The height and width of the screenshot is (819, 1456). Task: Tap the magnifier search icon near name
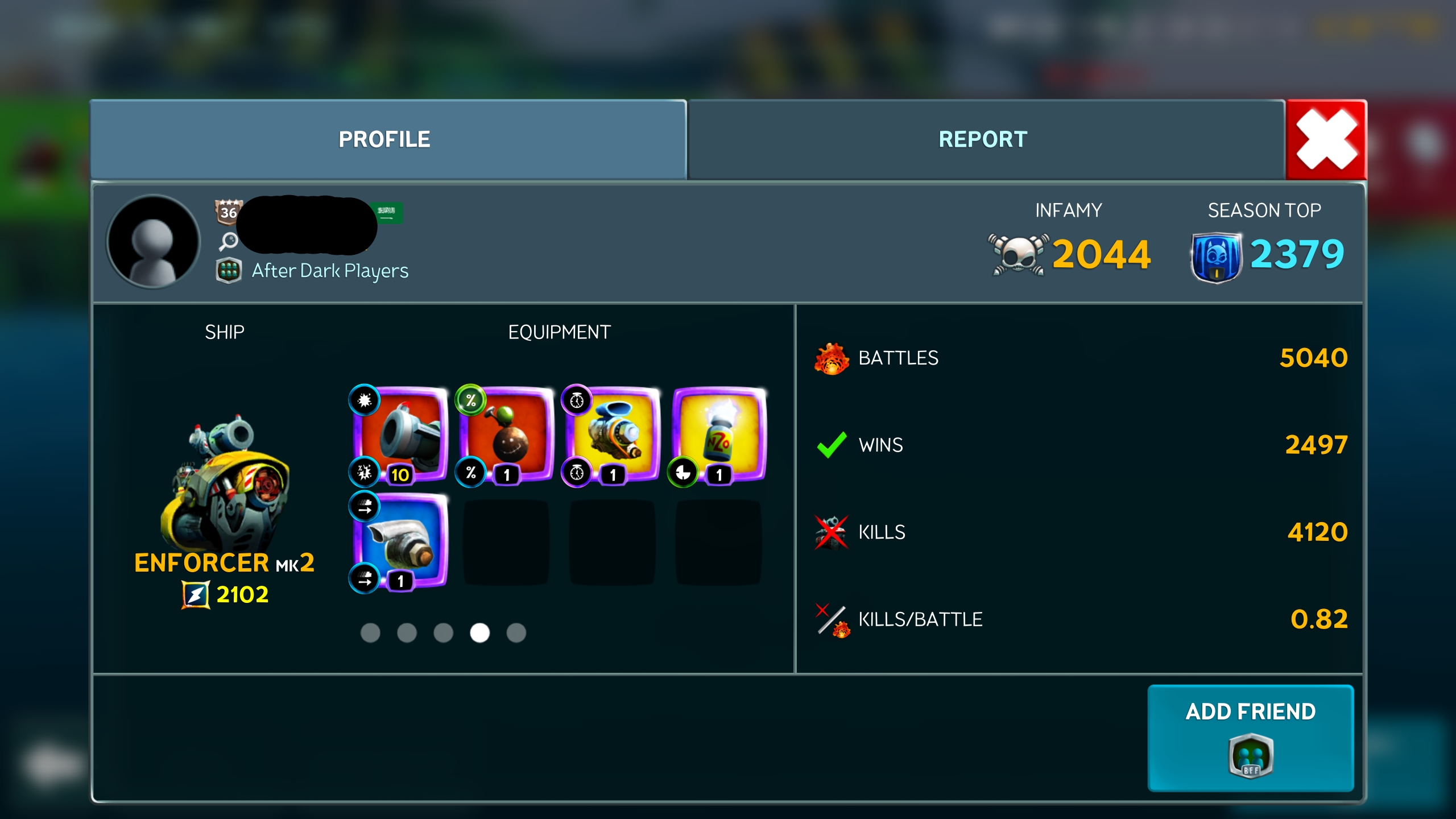pyautogui.click(x=229, y=241)
